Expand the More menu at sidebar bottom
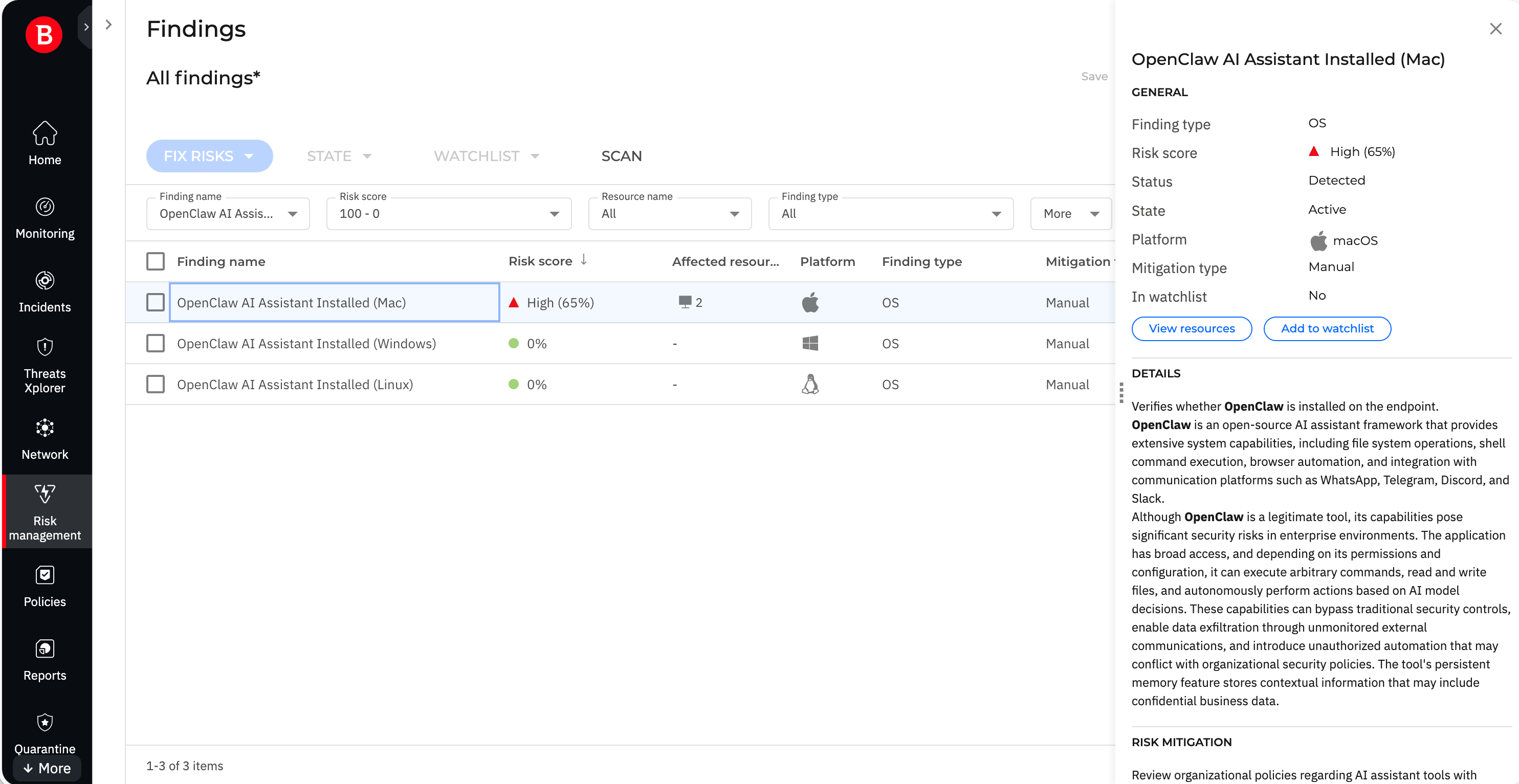 click(47, 768)
